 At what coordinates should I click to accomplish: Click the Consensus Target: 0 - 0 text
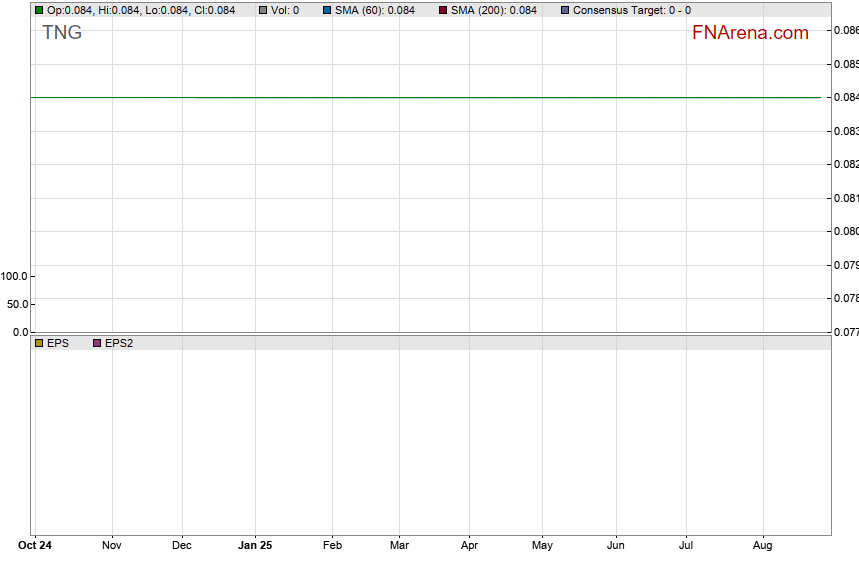coord(632,10)
